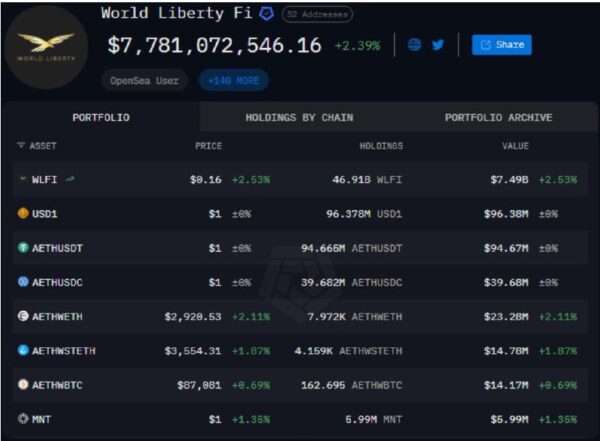Click the USD1 coin icon

tap(23, 213)
